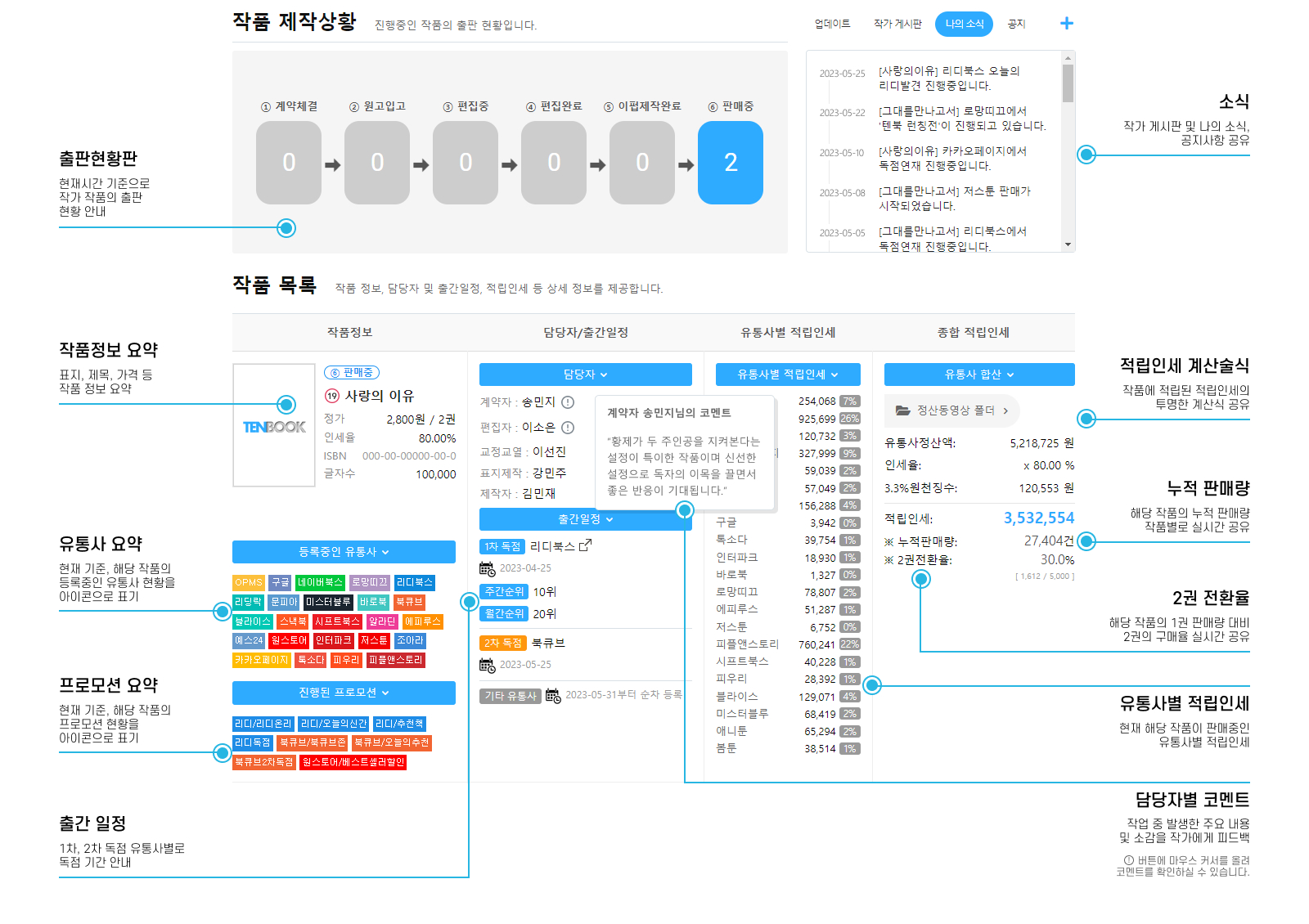
Task: Click the ③ 편집중 count box
Action: pyautogui.click(x=466, y=163)
